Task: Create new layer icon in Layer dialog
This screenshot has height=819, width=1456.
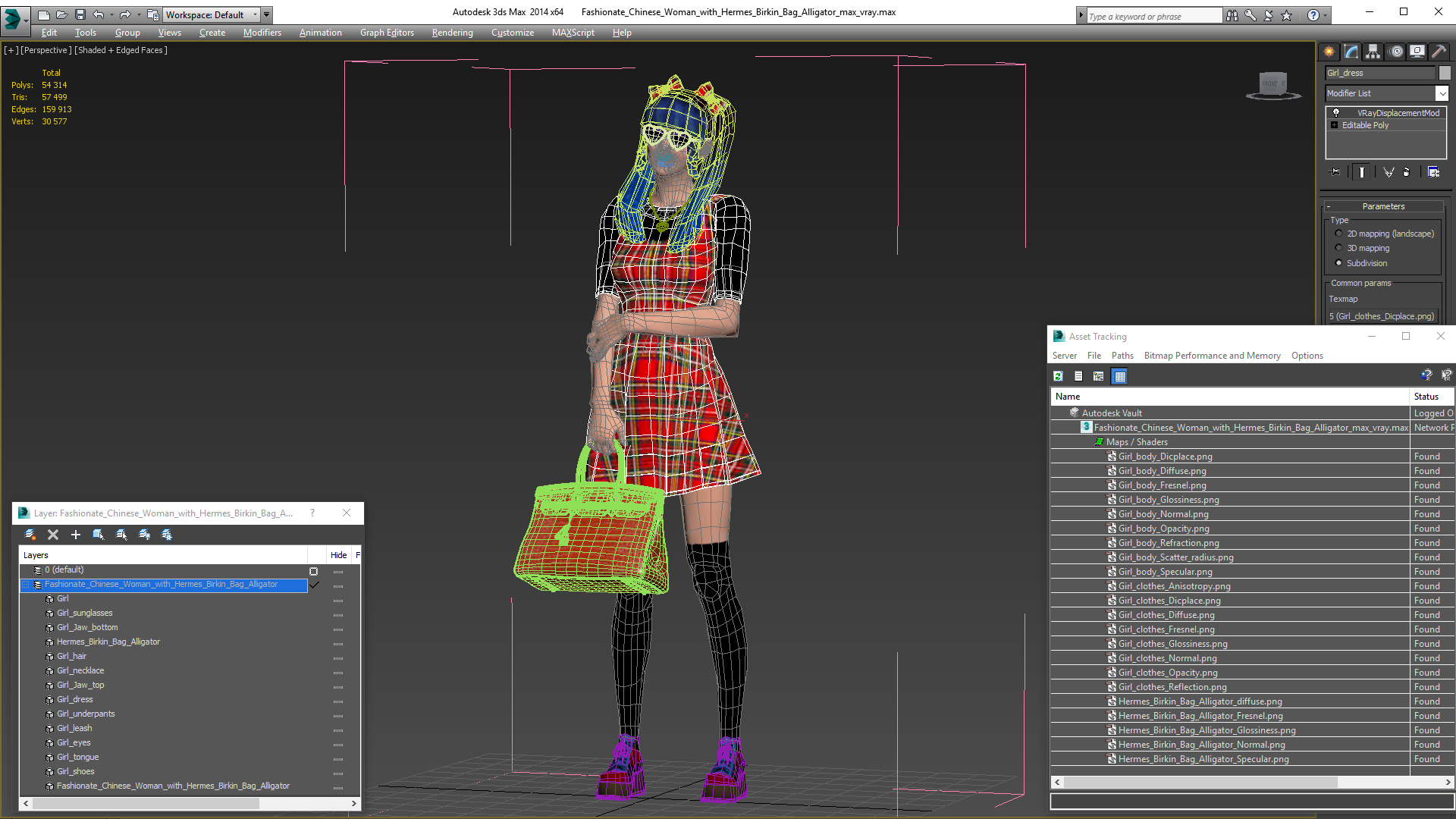Action: [x=30, y=535]
